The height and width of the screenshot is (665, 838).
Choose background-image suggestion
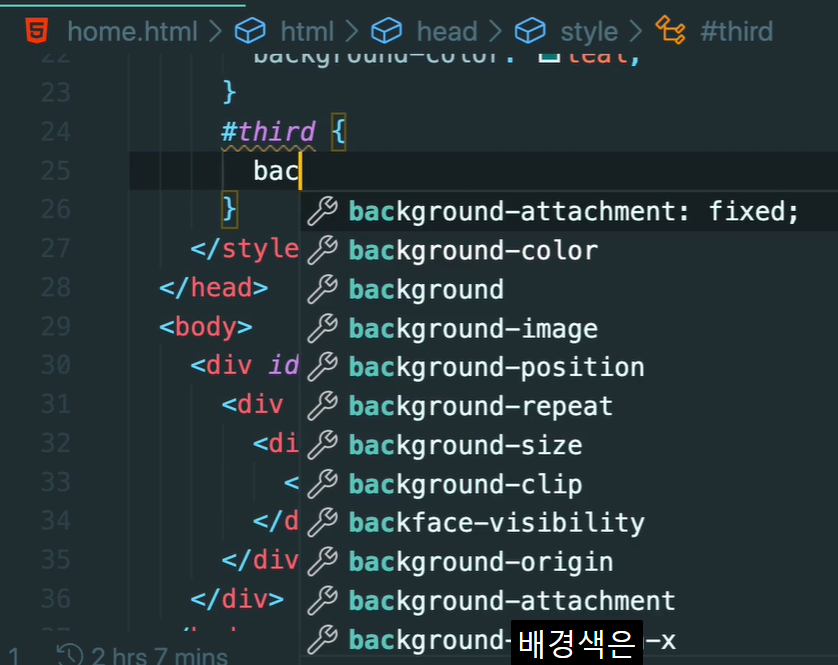click(x=569, y=328)
